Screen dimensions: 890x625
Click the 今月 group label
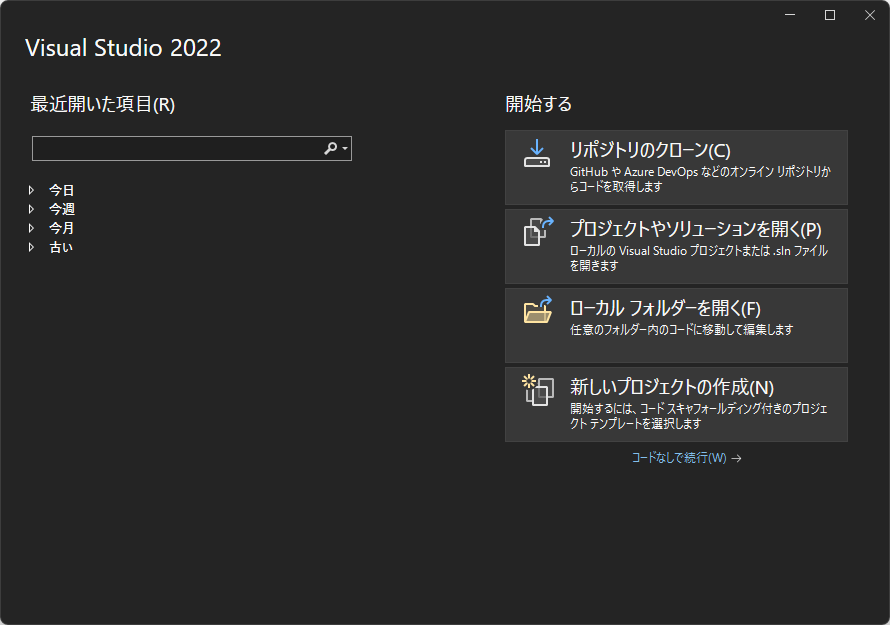coord(61,228)
